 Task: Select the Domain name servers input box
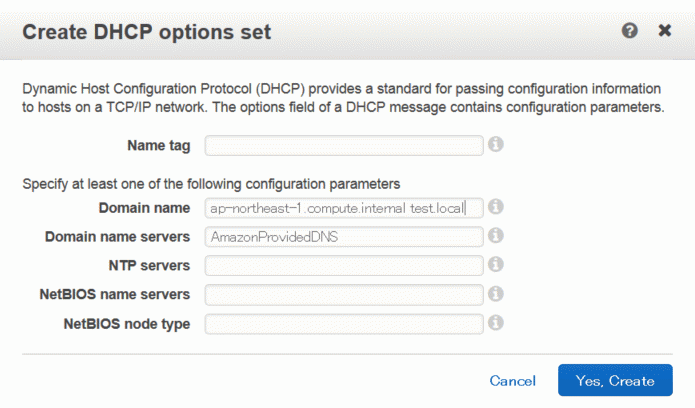click(344, 237)
